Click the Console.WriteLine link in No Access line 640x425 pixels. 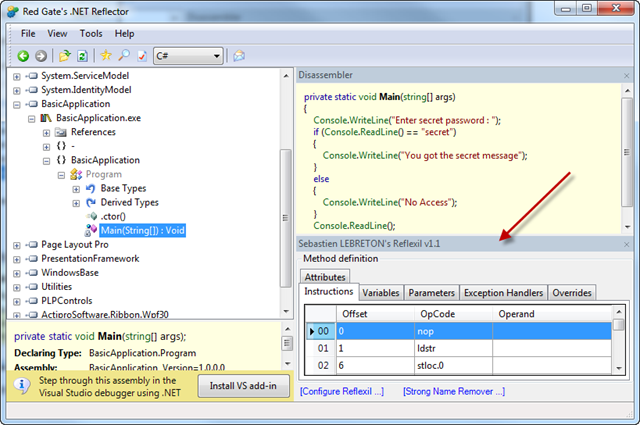tap(360, 202)
